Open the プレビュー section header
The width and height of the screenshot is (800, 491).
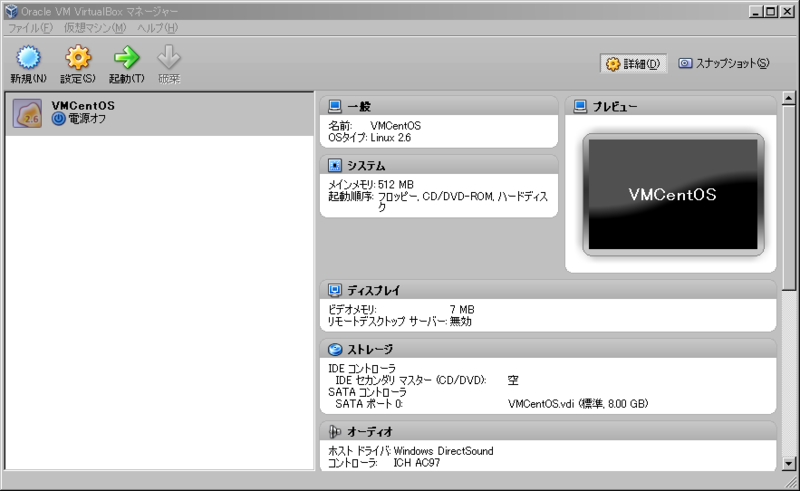pyautogui.click(x=615, y=106)
